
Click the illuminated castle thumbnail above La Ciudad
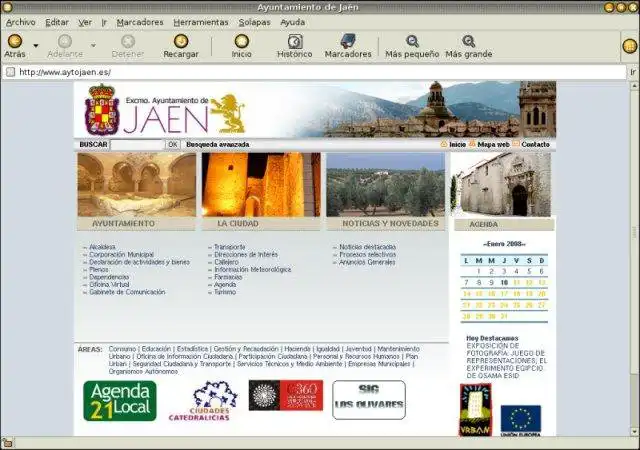pyautogui.click(x=261, y=185)
